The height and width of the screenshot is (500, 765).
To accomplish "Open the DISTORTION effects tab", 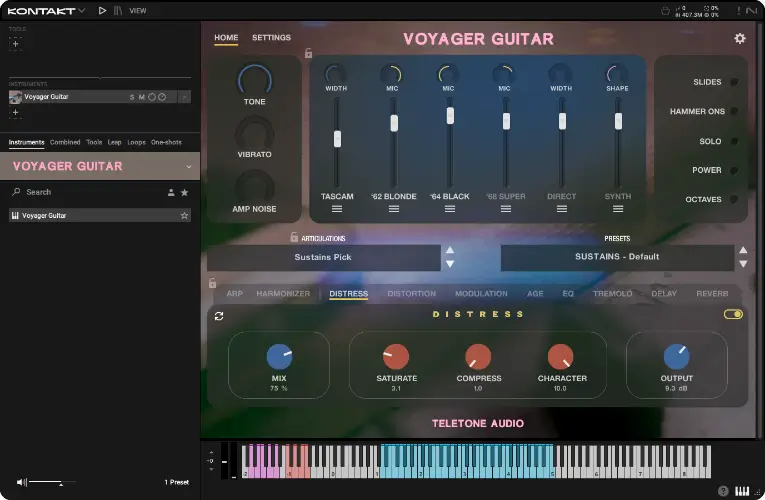I will tap(411, 294).
